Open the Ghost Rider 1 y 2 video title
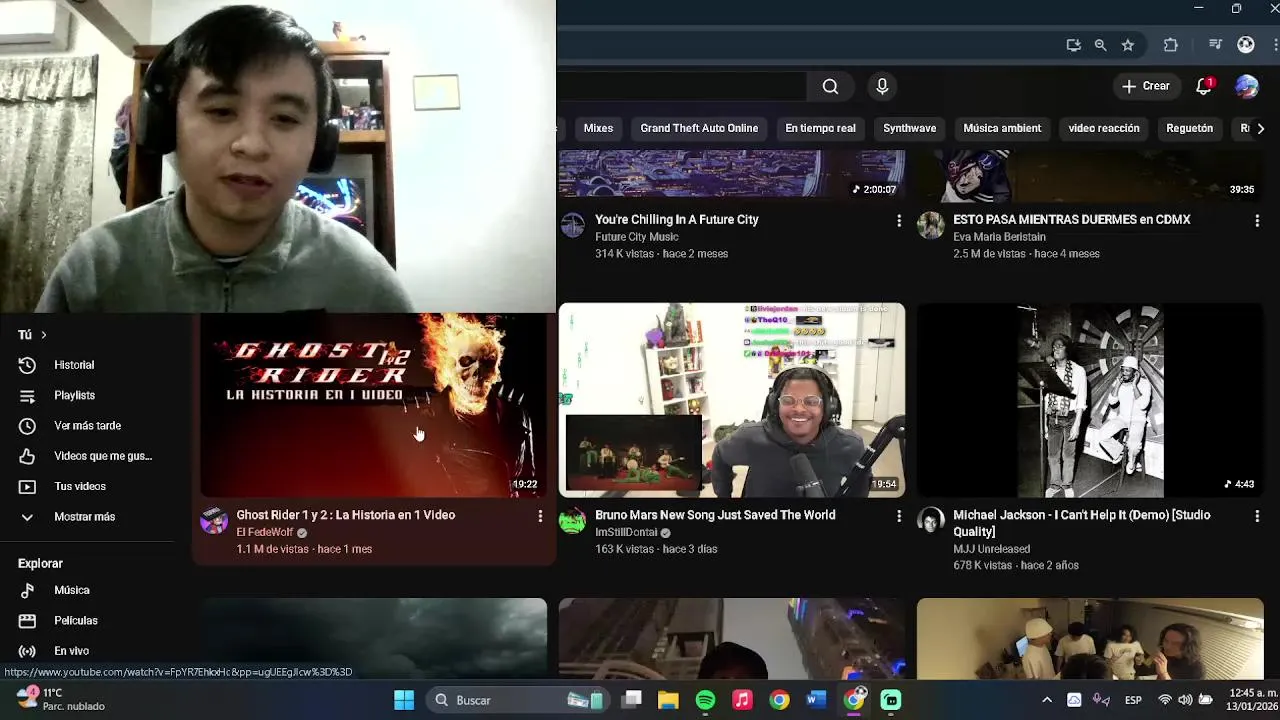 coord(346,515)
